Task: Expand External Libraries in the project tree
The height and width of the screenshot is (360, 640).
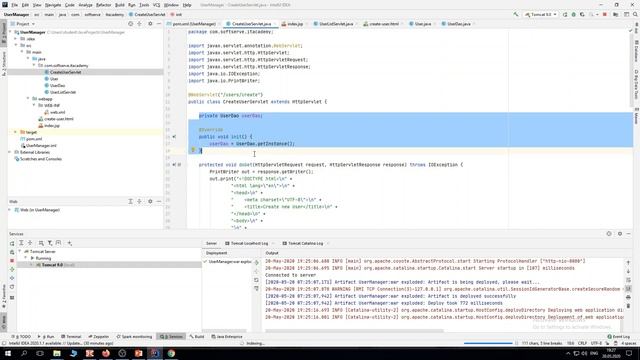Action: pos(11,152)
